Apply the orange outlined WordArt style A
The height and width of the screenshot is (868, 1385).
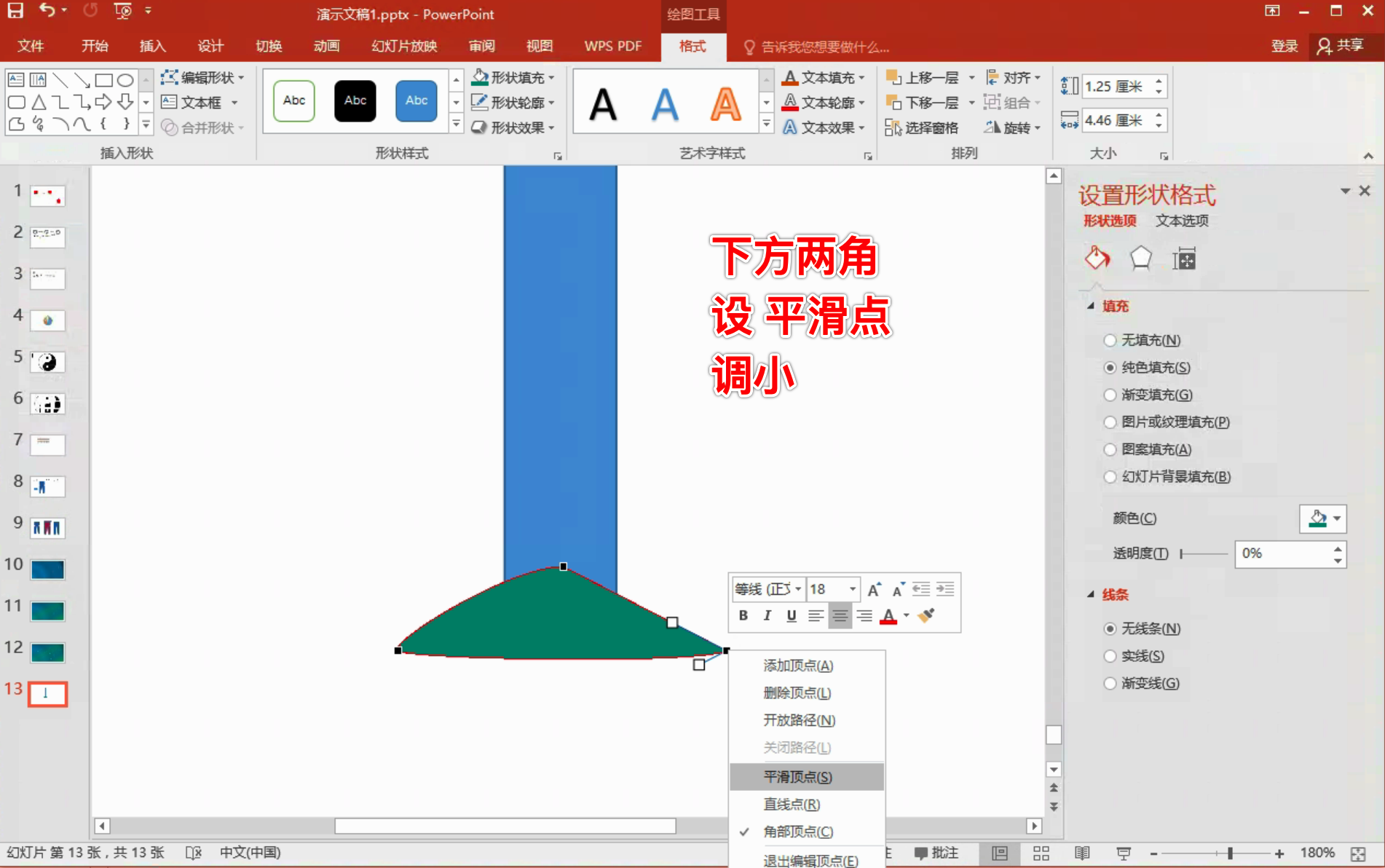tap(725, 103)
